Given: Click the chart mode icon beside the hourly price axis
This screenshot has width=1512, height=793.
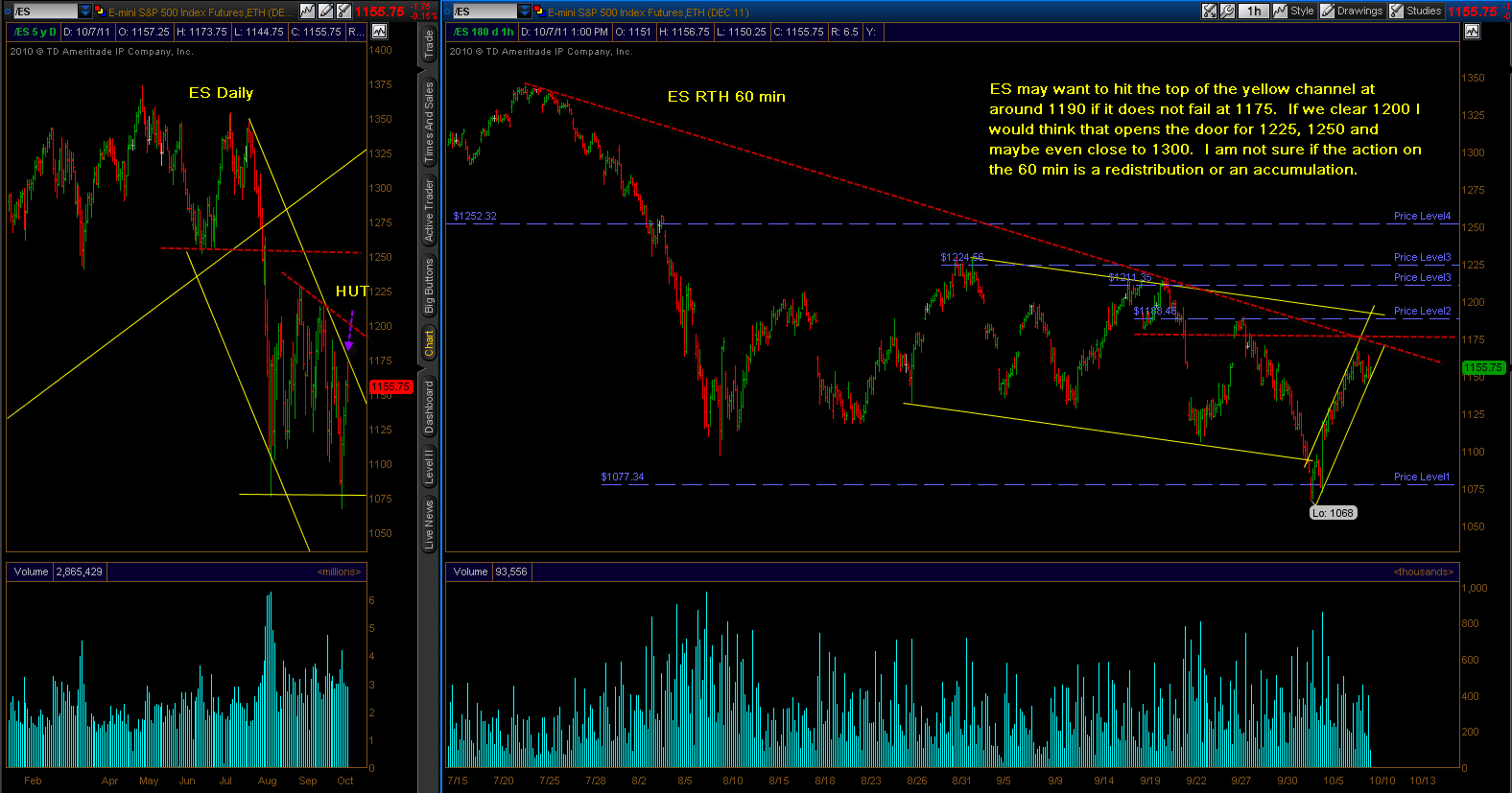Looking at the screenshot, I should click(1472, 32).
